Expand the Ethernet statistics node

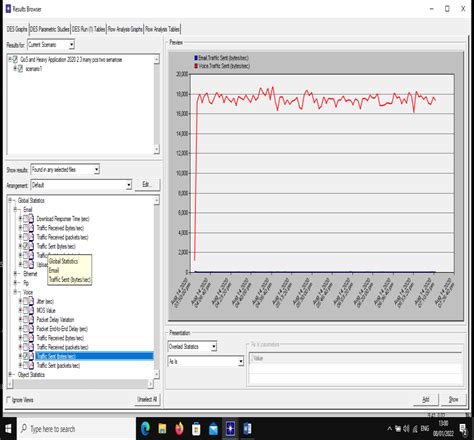pyautogui.click(x=15, y=273)
